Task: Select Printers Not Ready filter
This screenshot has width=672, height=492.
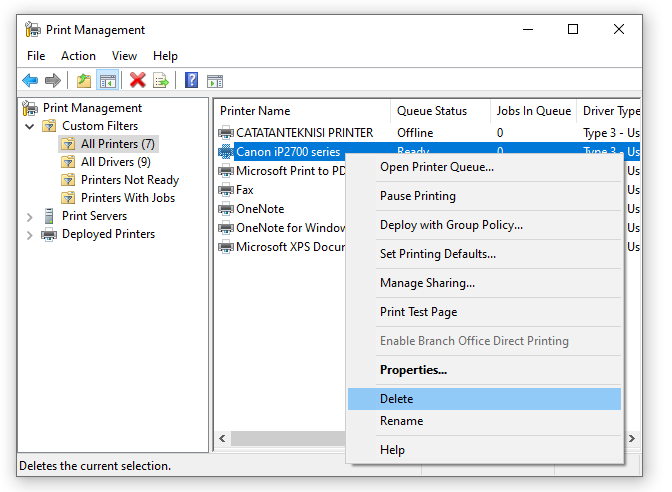Action: click(x=129, y=180)
